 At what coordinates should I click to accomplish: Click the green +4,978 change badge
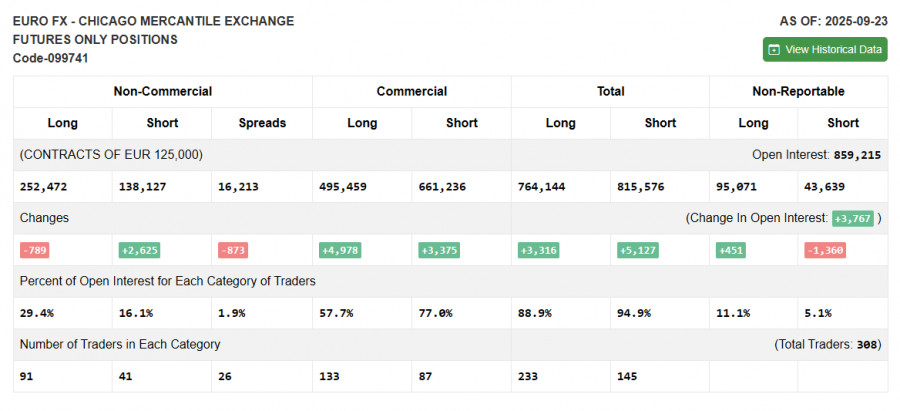point(340,250)
